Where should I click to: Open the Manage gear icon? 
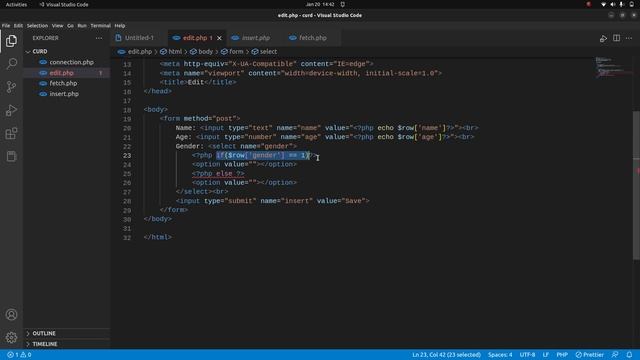(x=11, y=338)
